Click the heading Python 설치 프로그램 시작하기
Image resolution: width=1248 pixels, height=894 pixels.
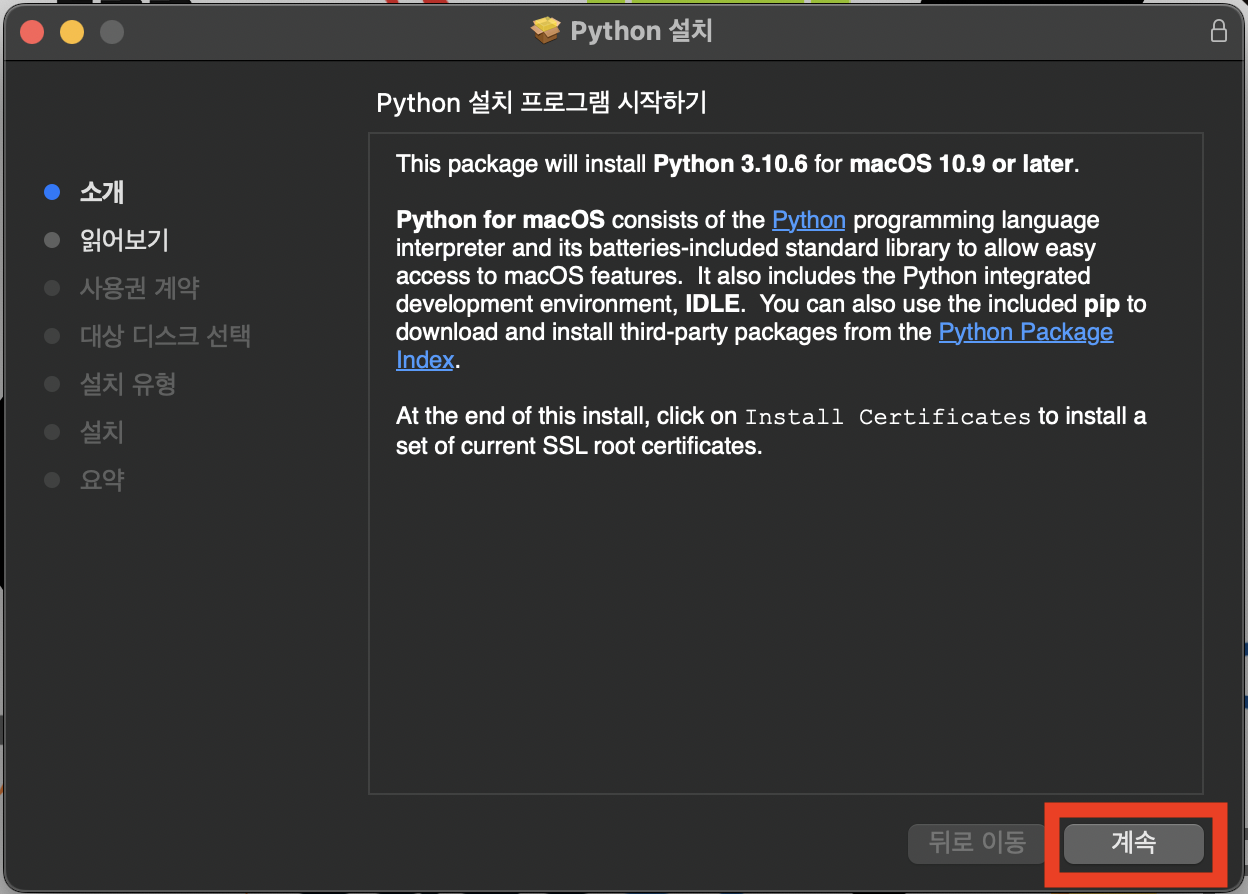pos(541,103)
